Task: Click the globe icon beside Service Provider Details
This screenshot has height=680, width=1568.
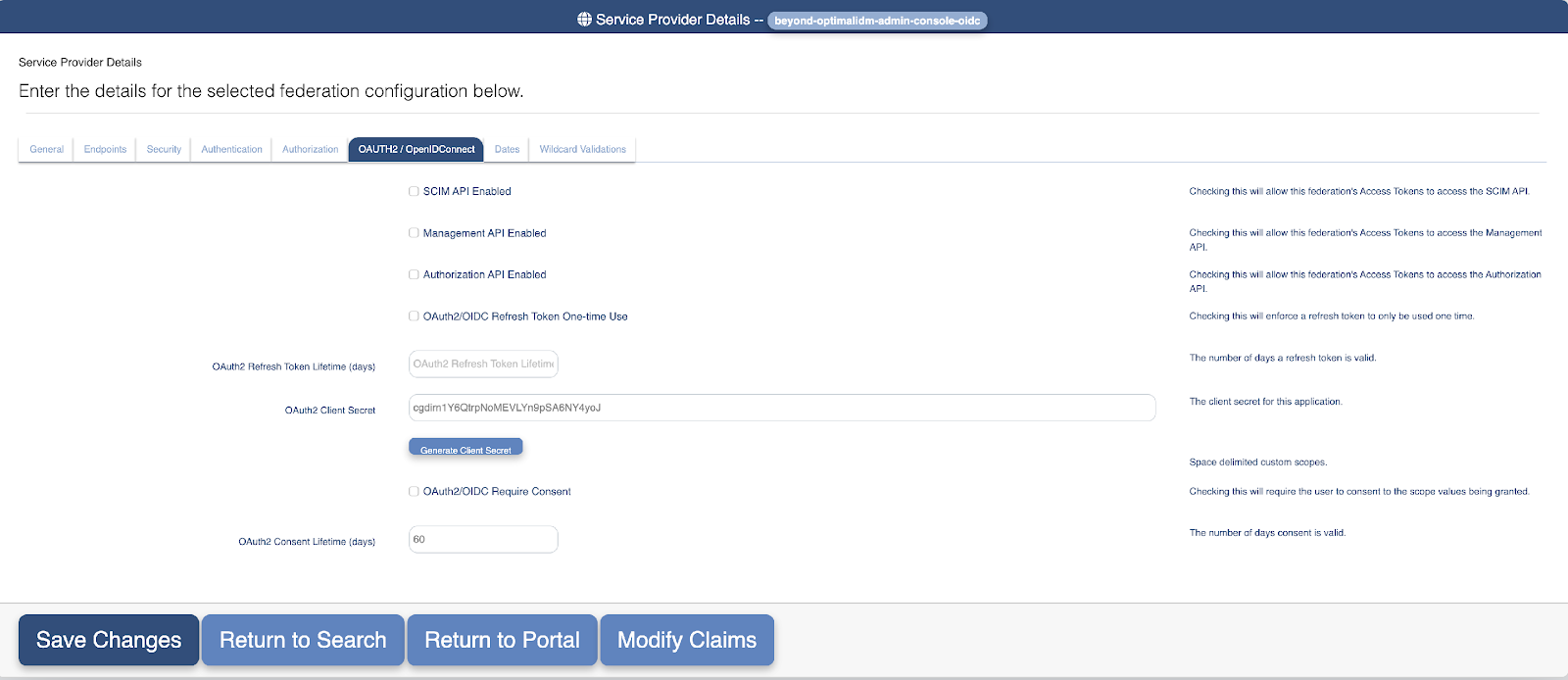Action: point(584,20)
